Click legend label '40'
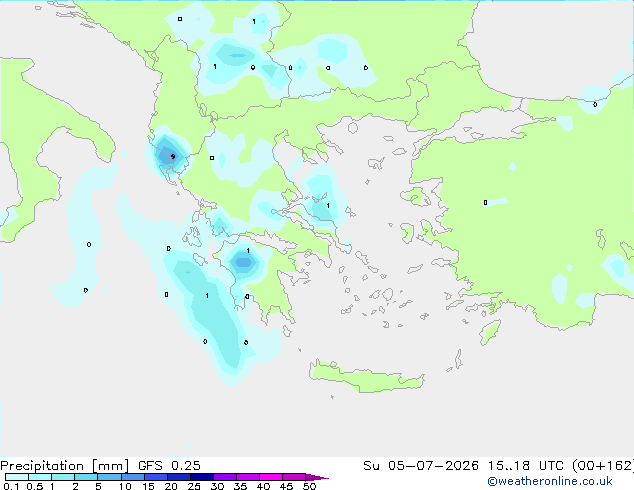This screenshot has height=490, width=634. [263, 486]
